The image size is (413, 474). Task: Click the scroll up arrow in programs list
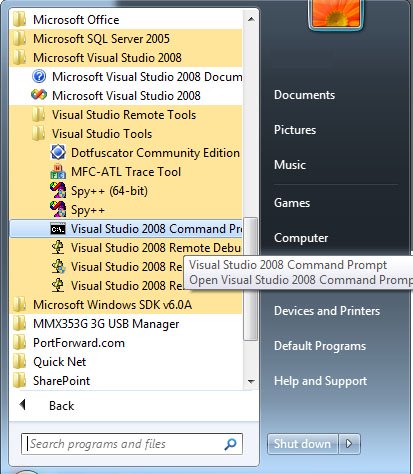[x=251, y=19]
